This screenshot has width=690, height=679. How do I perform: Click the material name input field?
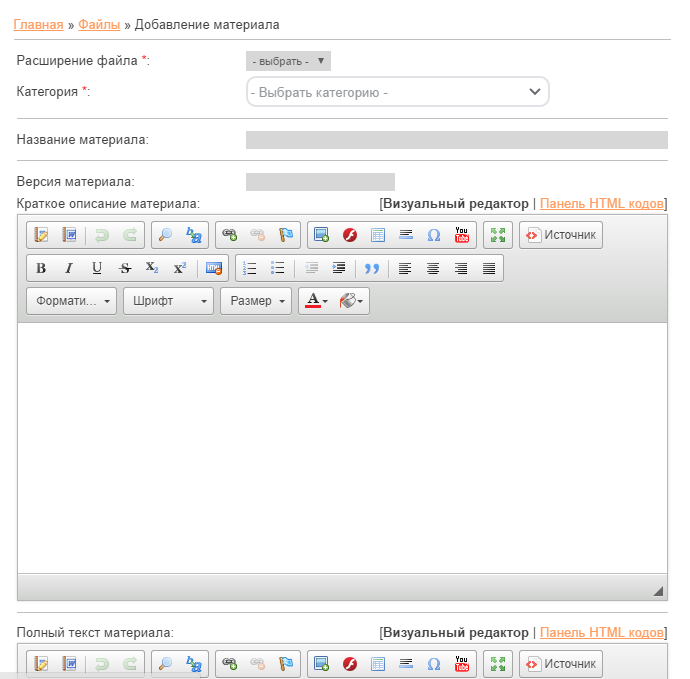[x=456, y=140]
